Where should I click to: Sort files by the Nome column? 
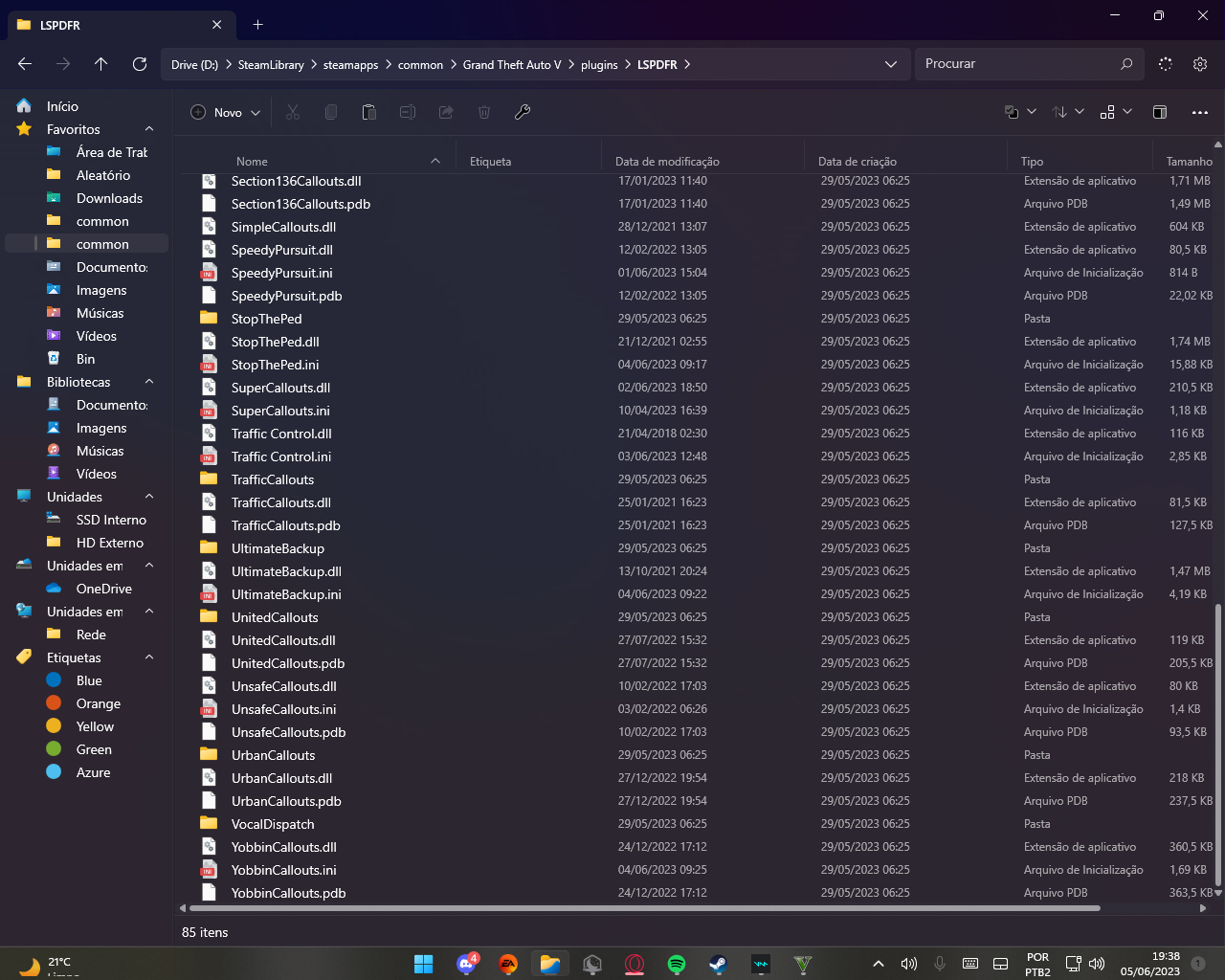tap(253, 162)
